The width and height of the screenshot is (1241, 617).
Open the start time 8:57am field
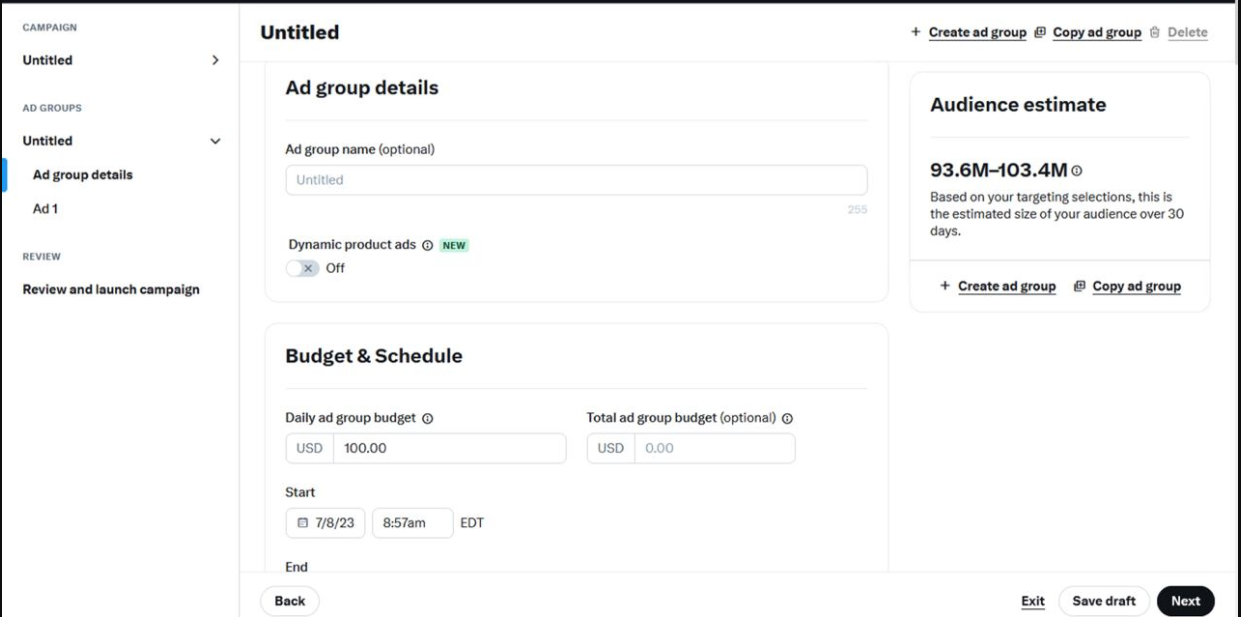click(x=413, y=523)
